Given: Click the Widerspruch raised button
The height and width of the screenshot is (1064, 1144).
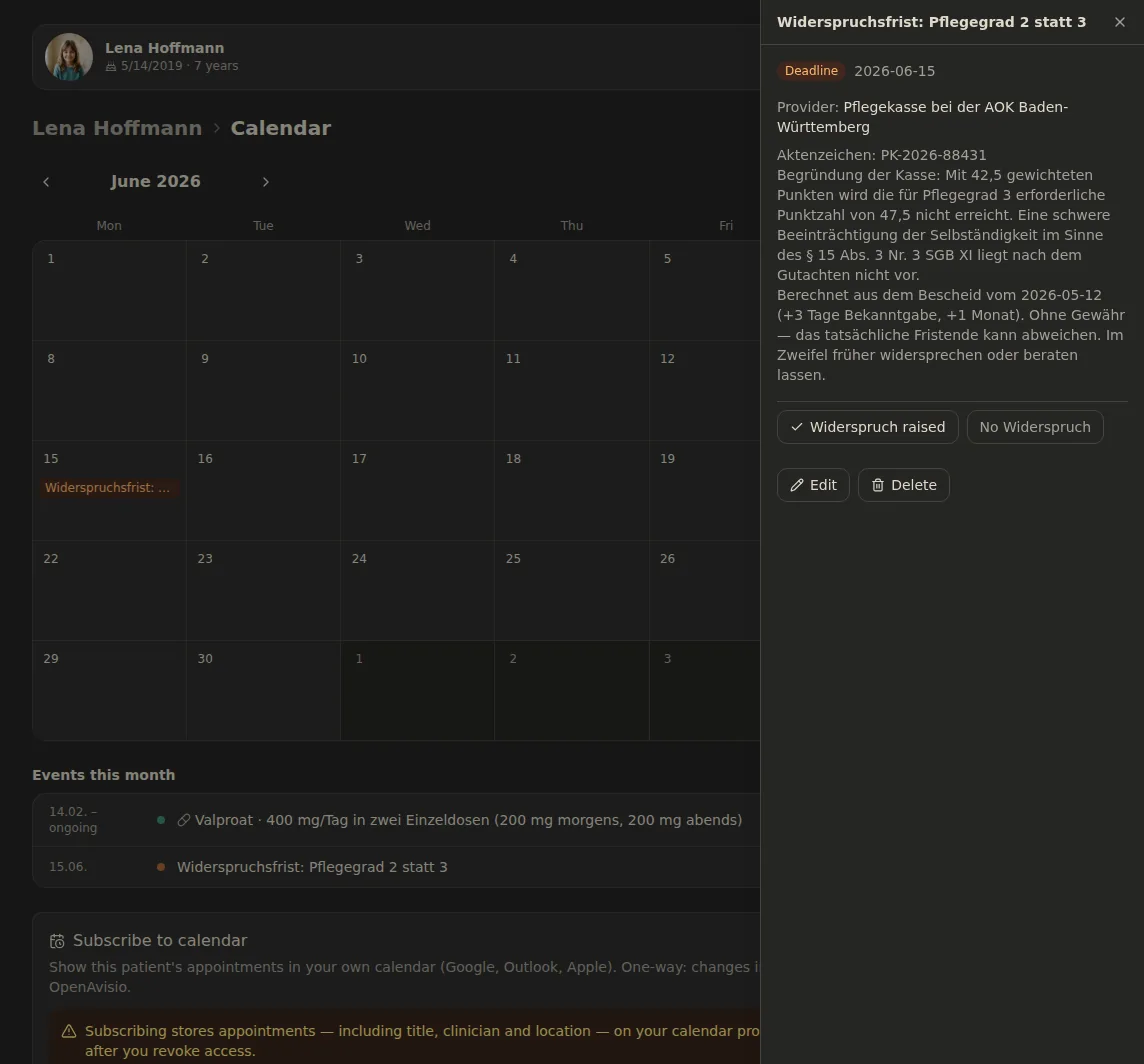Looking at the screenshot, I should click(867, 427).
